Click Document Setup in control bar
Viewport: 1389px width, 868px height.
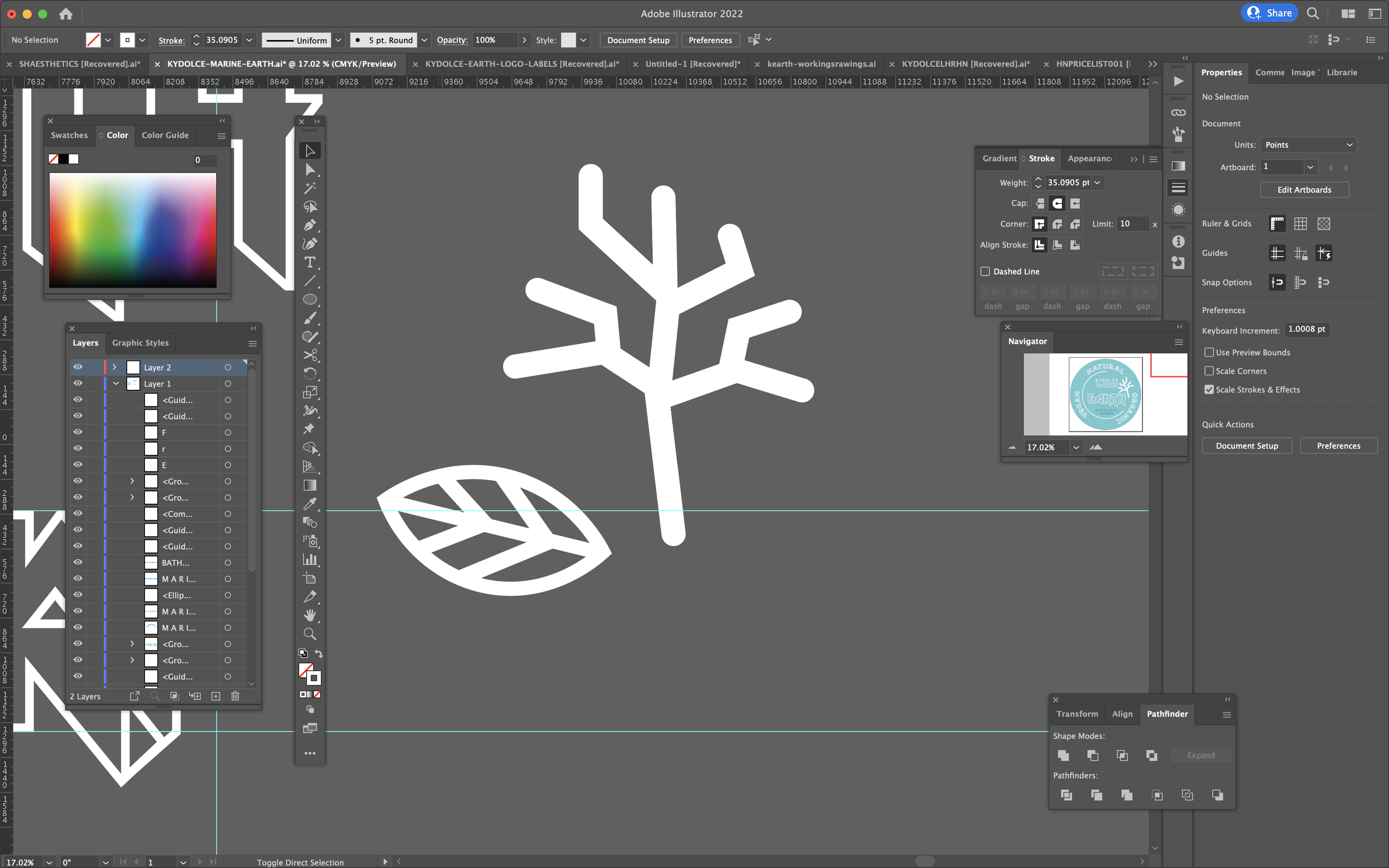[x=638, y=40]
